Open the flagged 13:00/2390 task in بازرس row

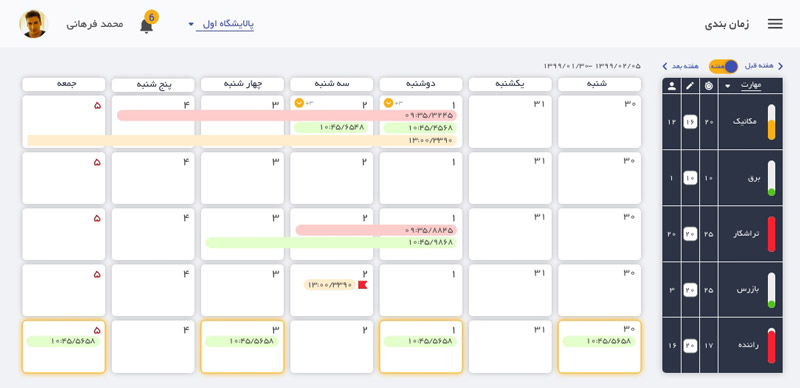coord(330,285)
